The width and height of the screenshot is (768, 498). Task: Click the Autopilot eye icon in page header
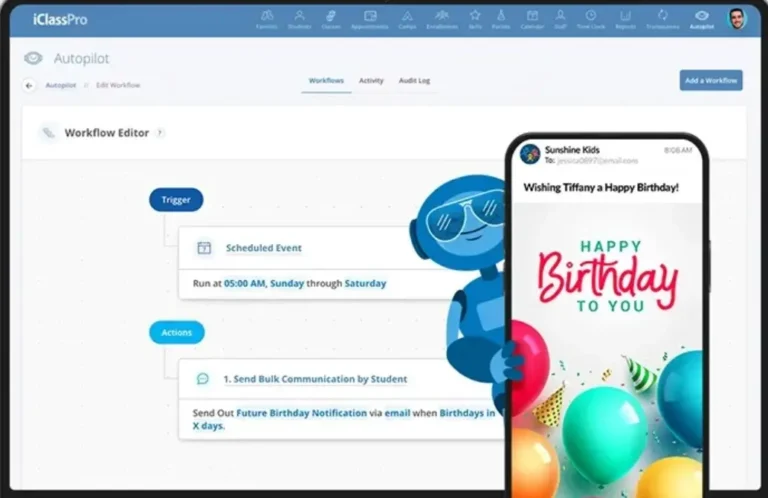pos(33,58)
